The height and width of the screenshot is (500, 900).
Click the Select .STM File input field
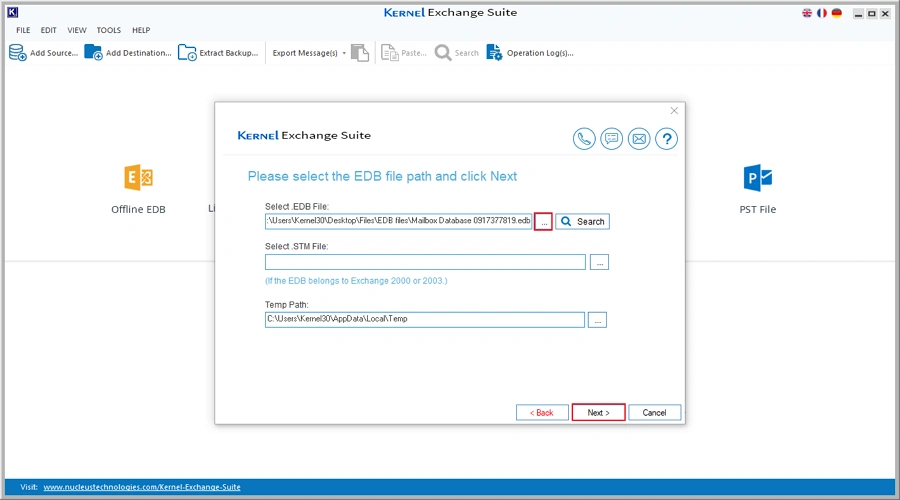click(x=425, y=262)
